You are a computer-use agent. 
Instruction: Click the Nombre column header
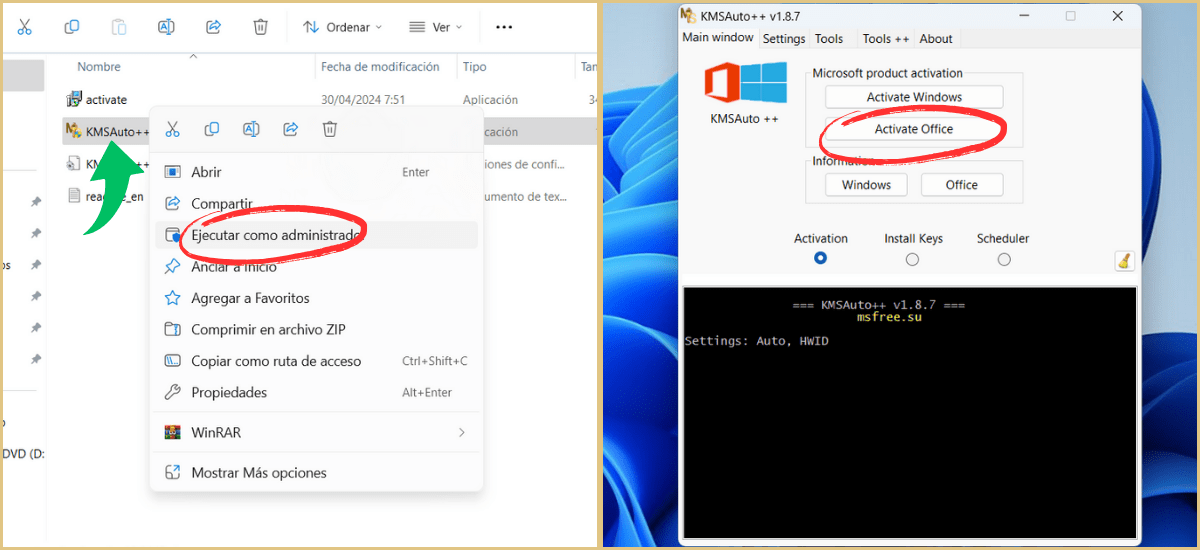pos(99,67)
